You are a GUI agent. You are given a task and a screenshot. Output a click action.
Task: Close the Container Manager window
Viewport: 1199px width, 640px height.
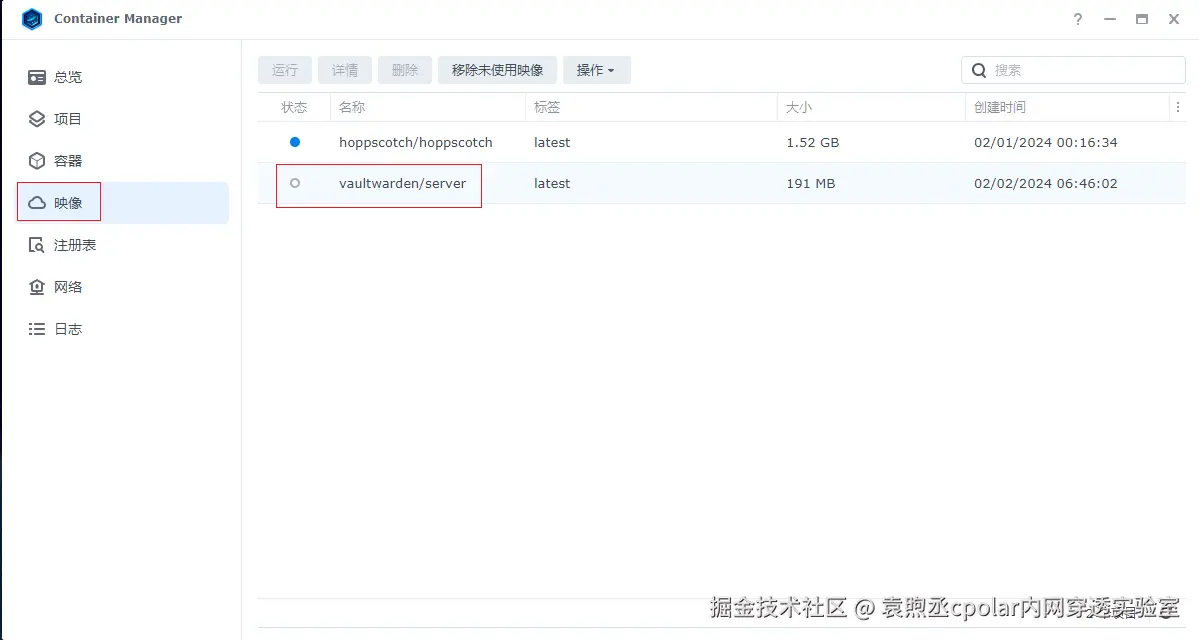tap(1174, 19)
